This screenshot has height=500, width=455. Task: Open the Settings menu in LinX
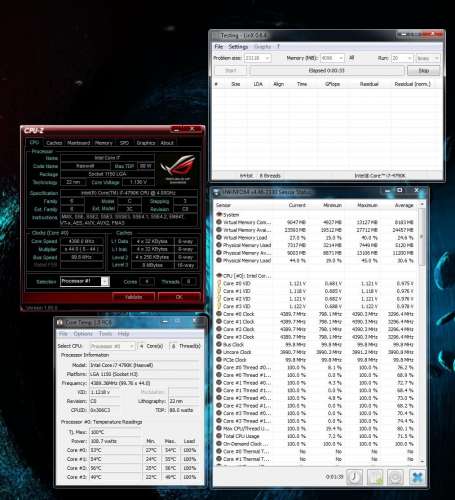pyautogui.click(x=238, y=46)
